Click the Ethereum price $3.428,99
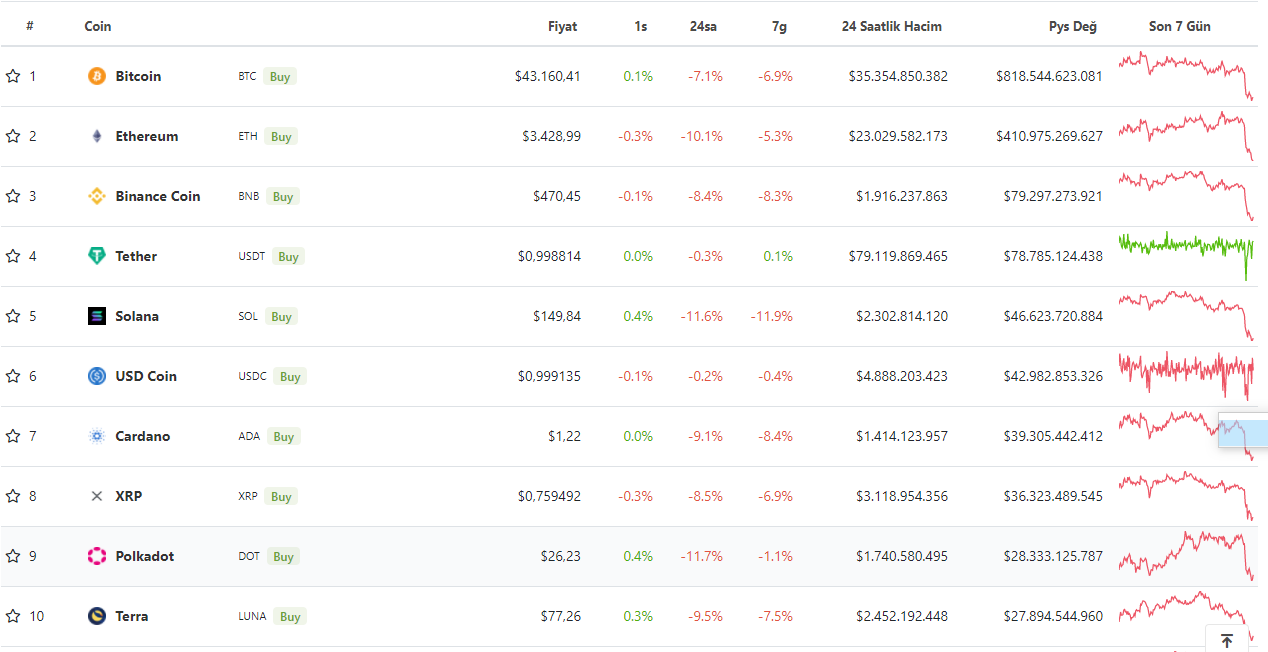This screenshot has height=652, width=1268. point(552,136)
